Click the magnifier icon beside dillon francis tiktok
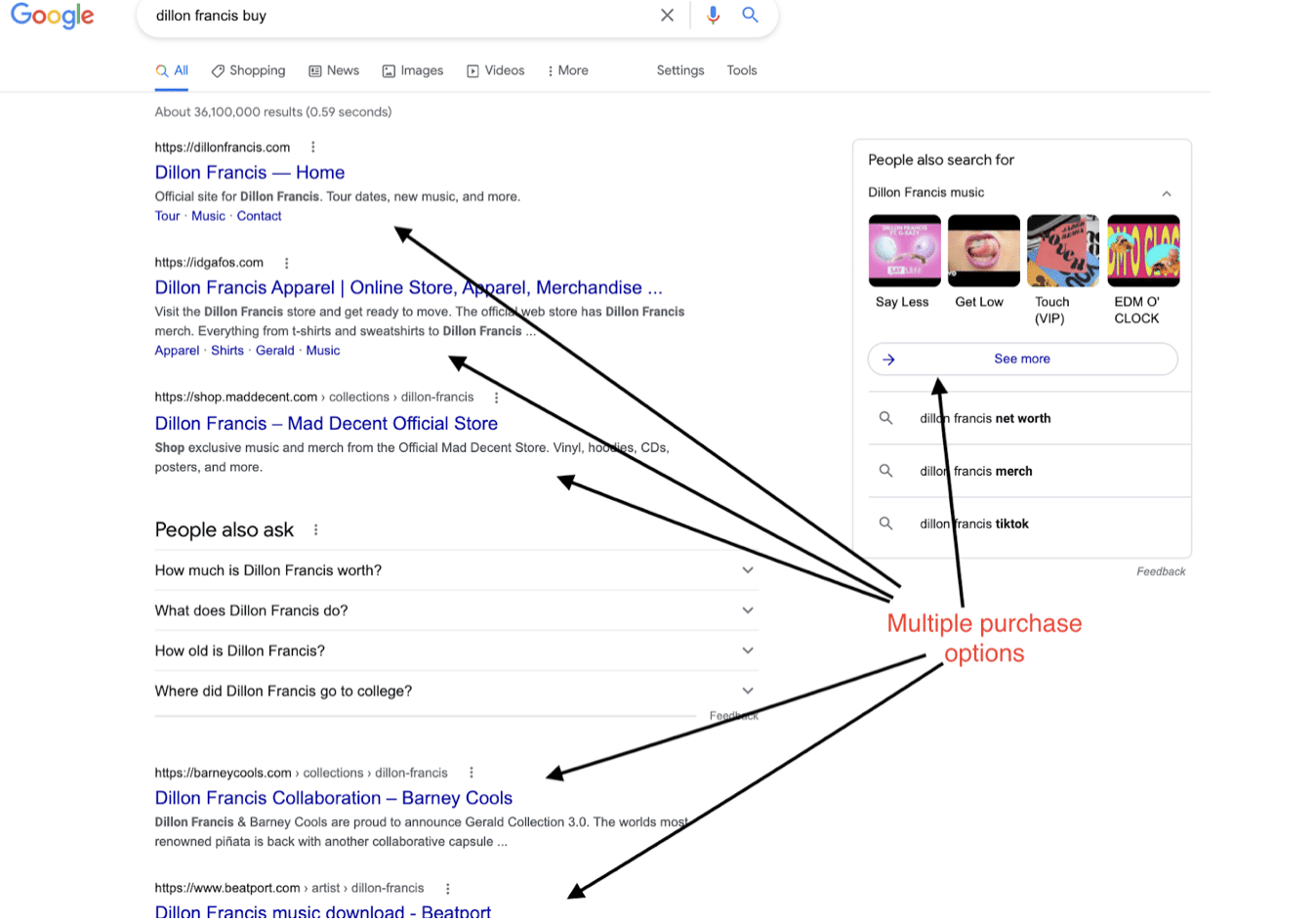1316x922 pixels. coord(885,524)
